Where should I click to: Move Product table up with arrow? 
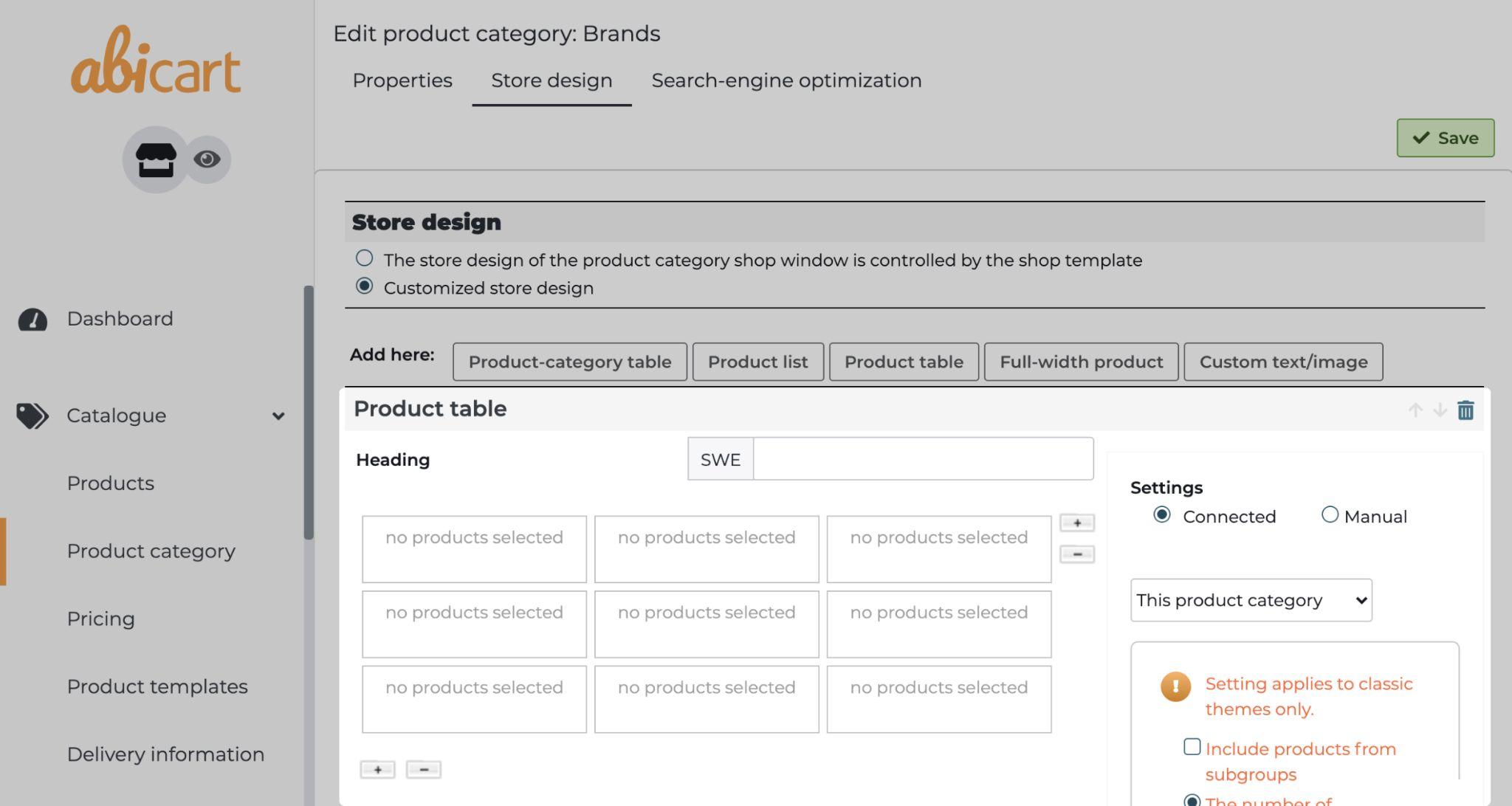(1415, 410)
